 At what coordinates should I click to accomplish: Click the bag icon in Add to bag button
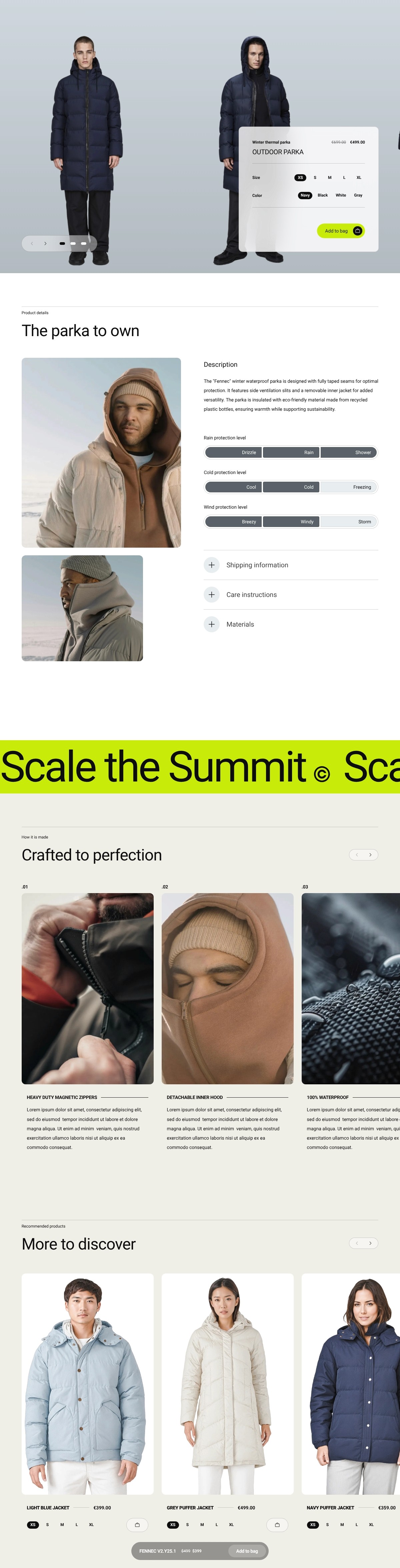(x=357, y=231)
